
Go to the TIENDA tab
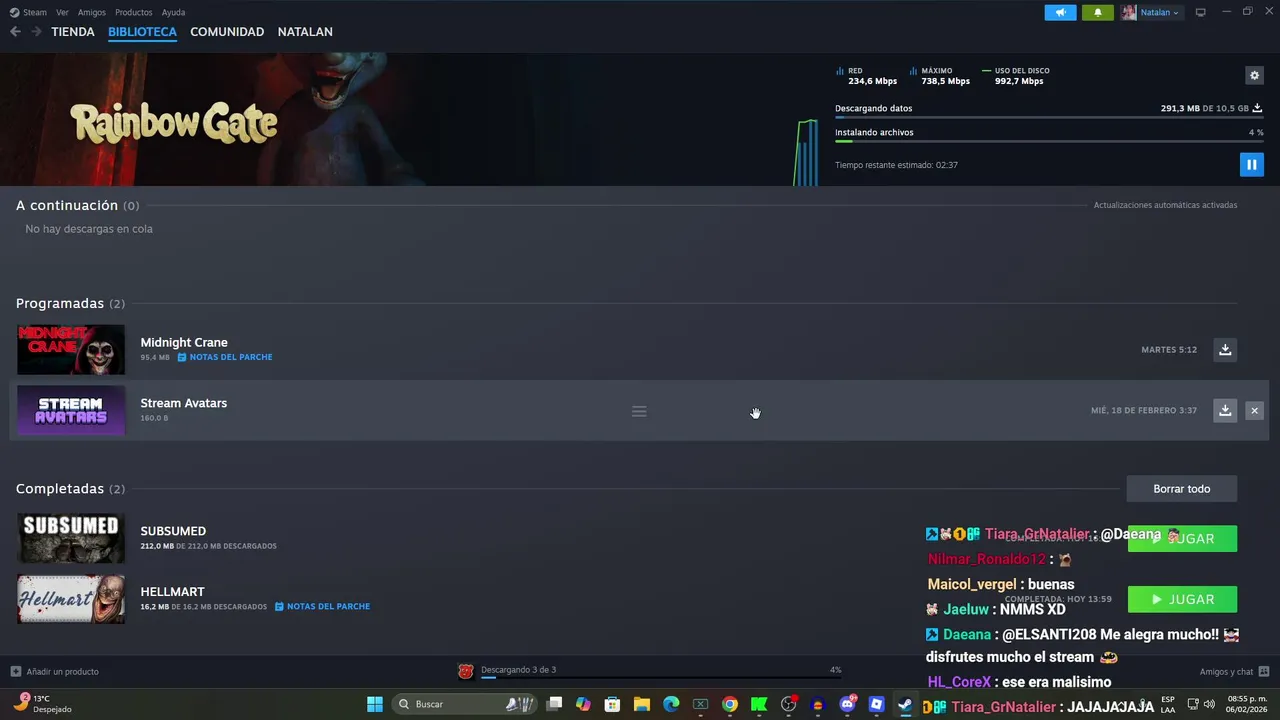73,32
